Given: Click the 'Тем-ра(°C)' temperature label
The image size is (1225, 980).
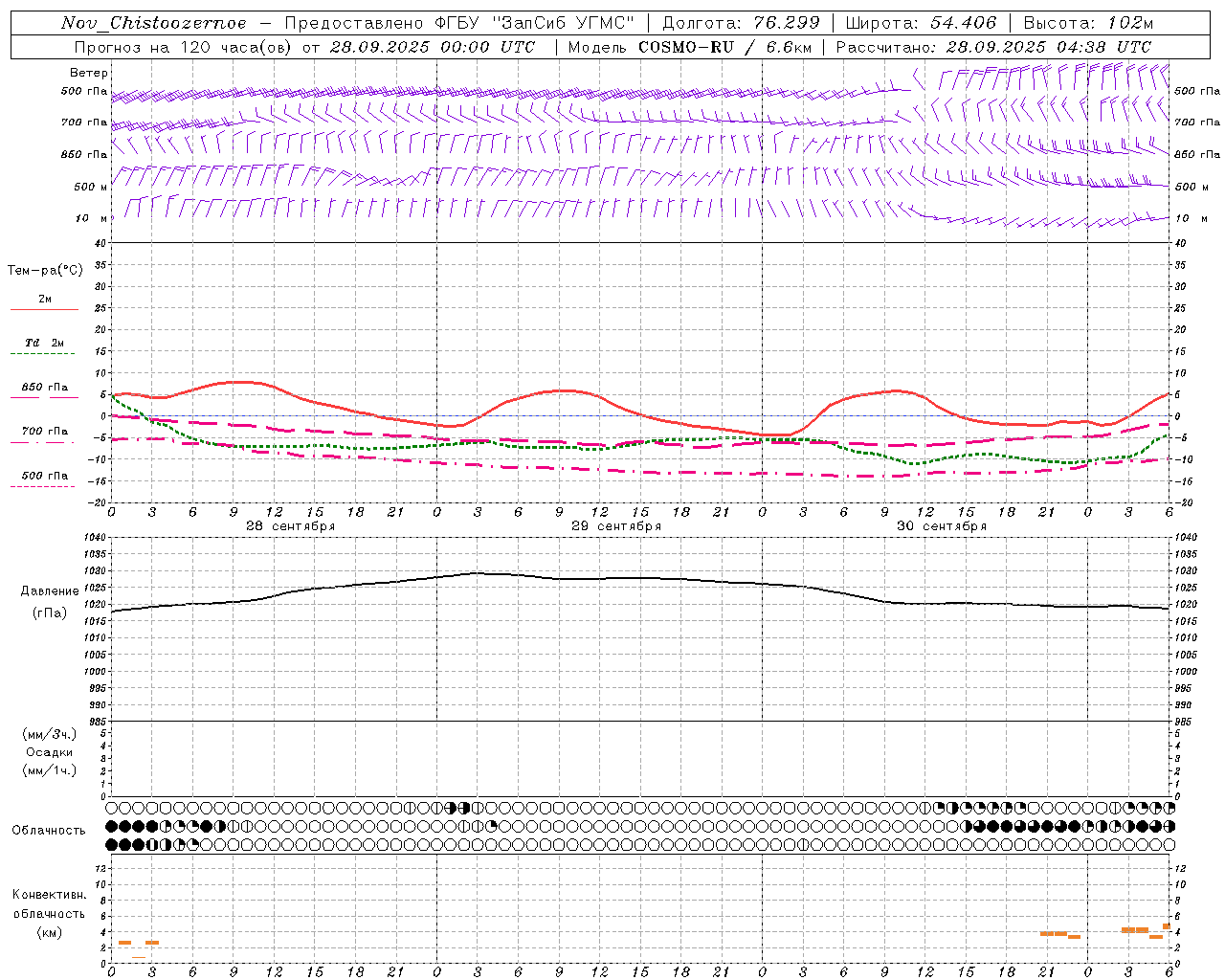Looking at the screenshot, I should coord(45,271).
